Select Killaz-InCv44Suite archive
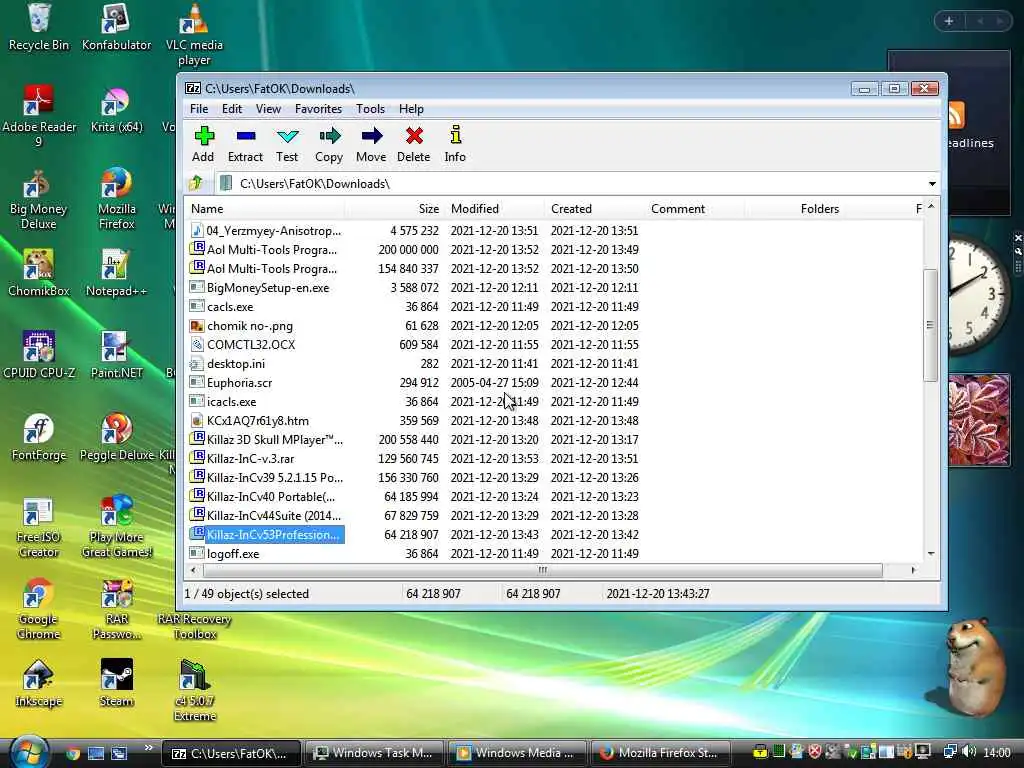This screenshot has height=768, width=1024. click(x=265, y=515)
